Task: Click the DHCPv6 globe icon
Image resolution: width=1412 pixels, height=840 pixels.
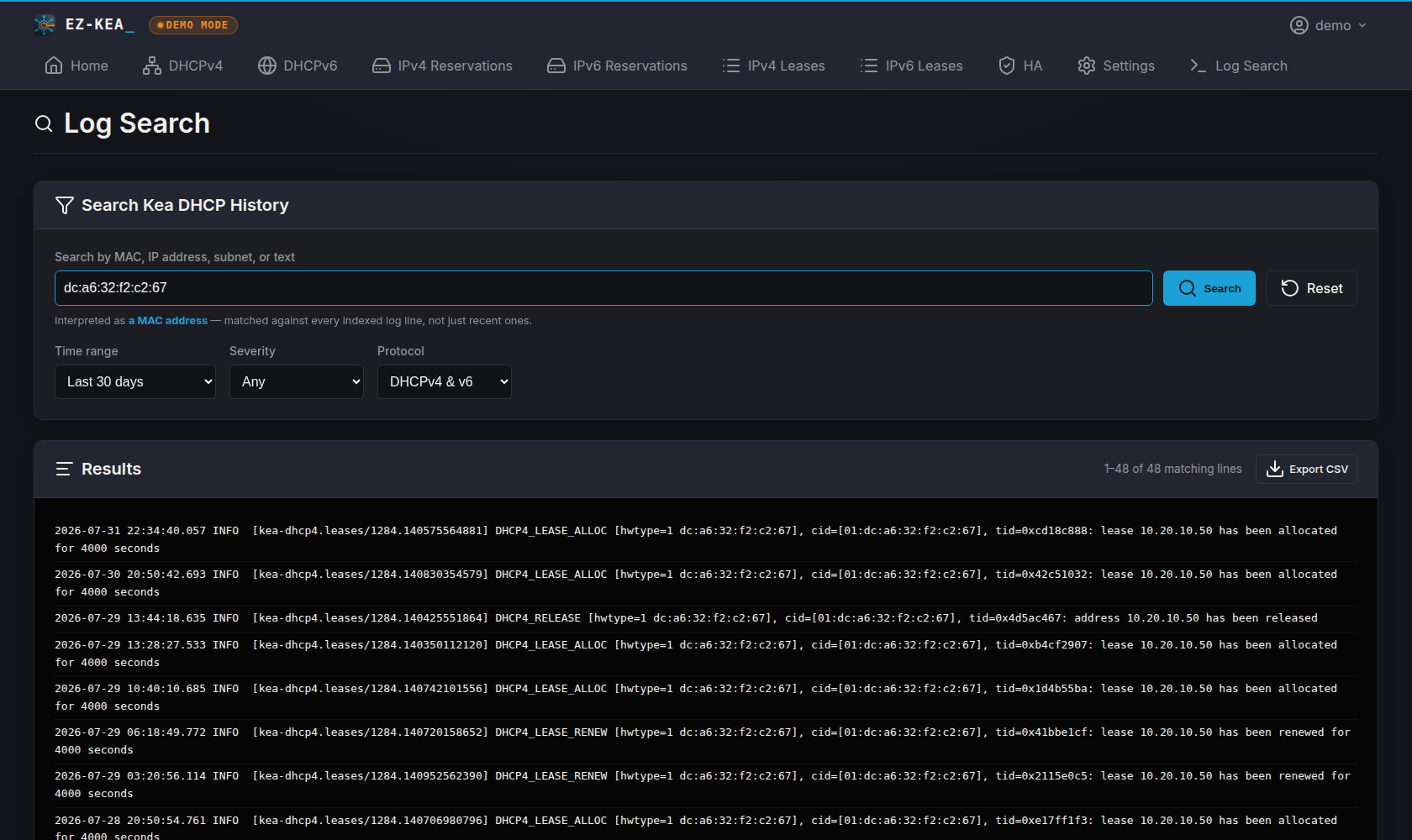Action: 267,66
